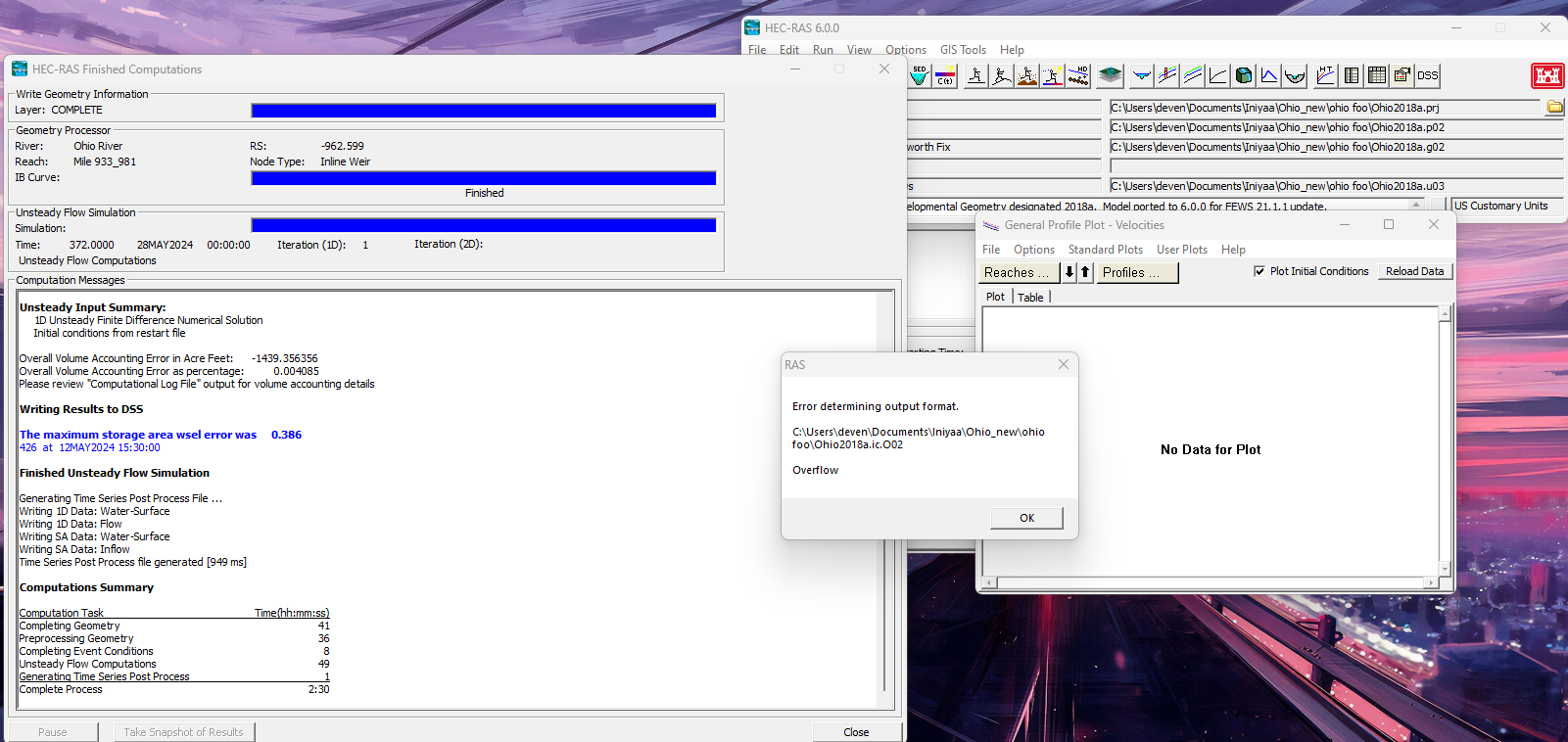The height and width of the screenshot is (742, 1568).
Task: Click the DSS viewer toolbar button
Action: coord(1428,75)
